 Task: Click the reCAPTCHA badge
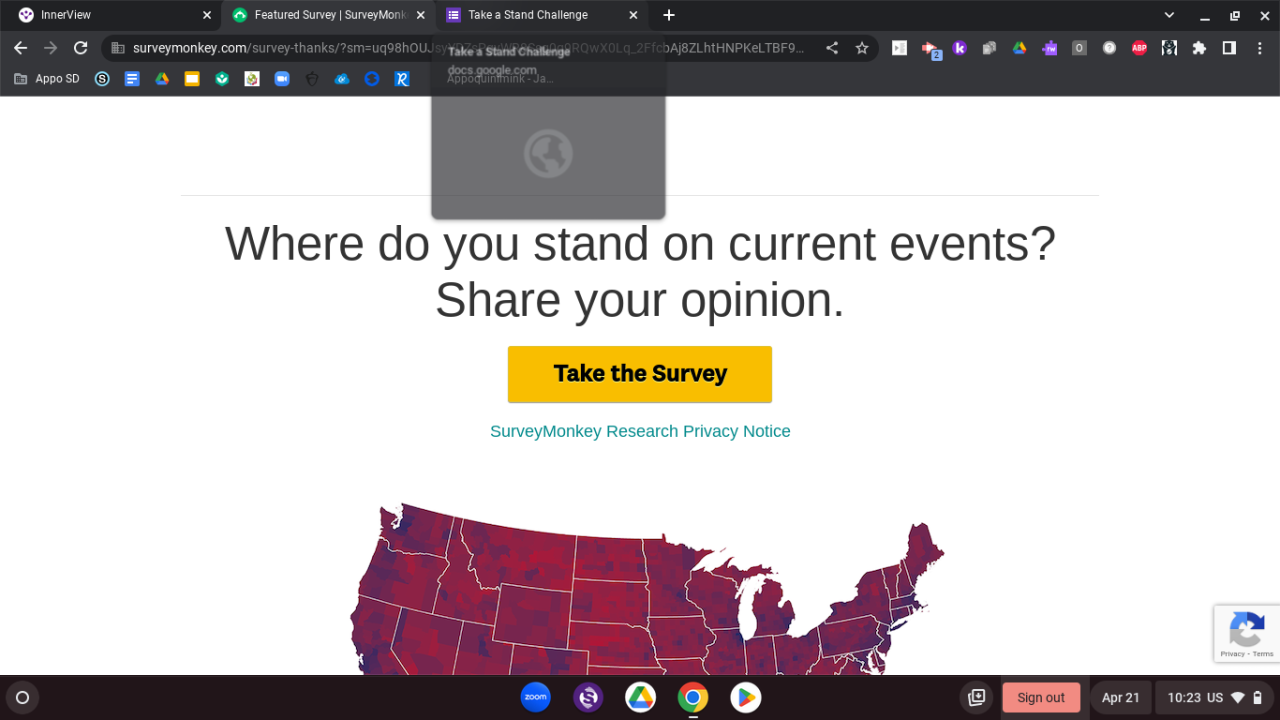point(1247,633)
